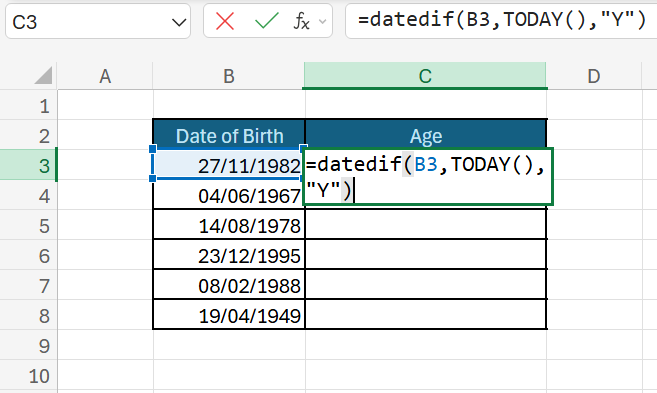Click the cell containing 27/11/1982
The height and width of the screenshot is (393, 657).
tap(229, 165)
